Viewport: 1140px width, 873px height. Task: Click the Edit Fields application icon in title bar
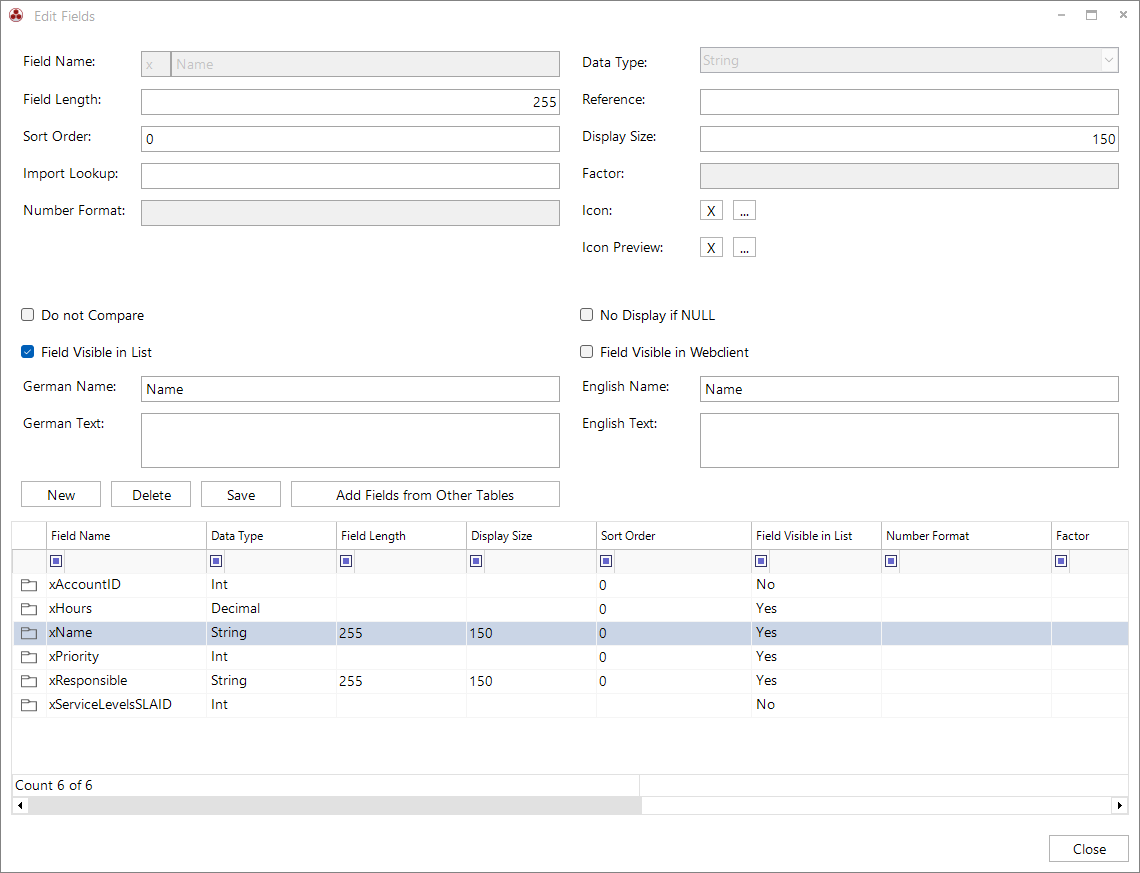tap(16, 15)
